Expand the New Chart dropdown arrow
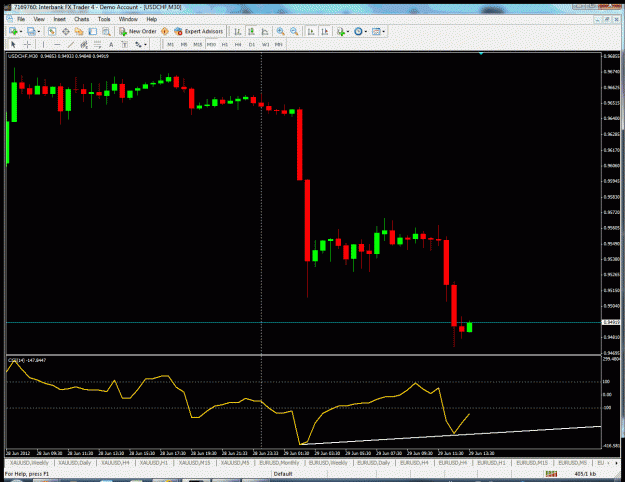This screenshot has height=482, width=625. 21,31
